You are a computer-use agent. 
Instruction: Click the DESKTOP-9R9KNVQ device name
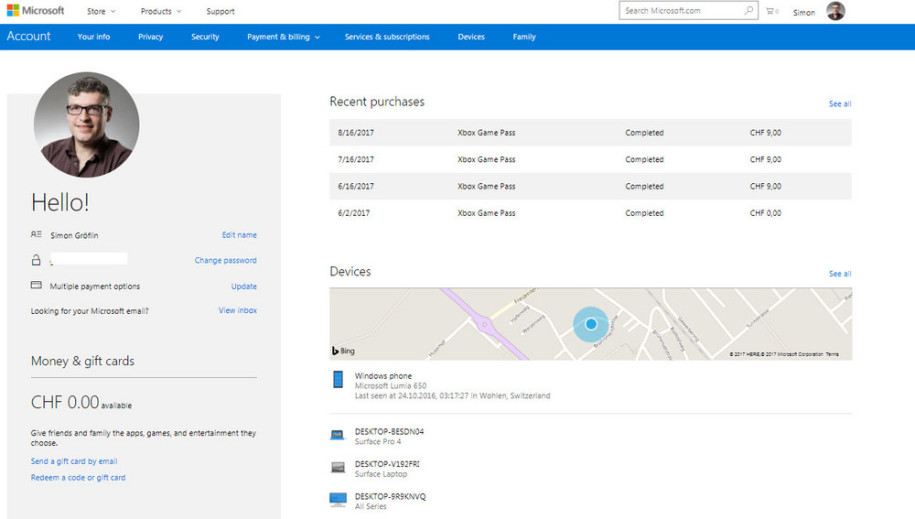tap(390, 496)
